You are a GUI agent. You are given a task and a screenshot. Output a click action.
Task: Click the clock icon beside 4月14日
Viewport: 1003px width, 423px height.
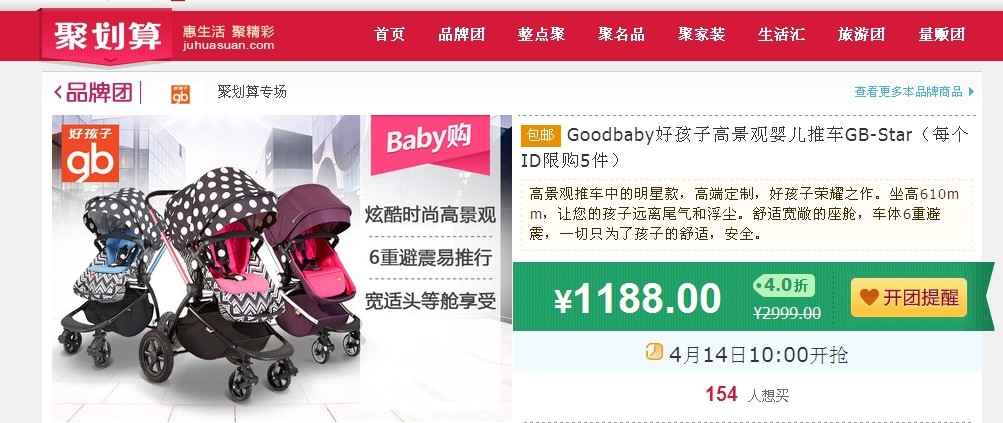click(x=654, y=351)
